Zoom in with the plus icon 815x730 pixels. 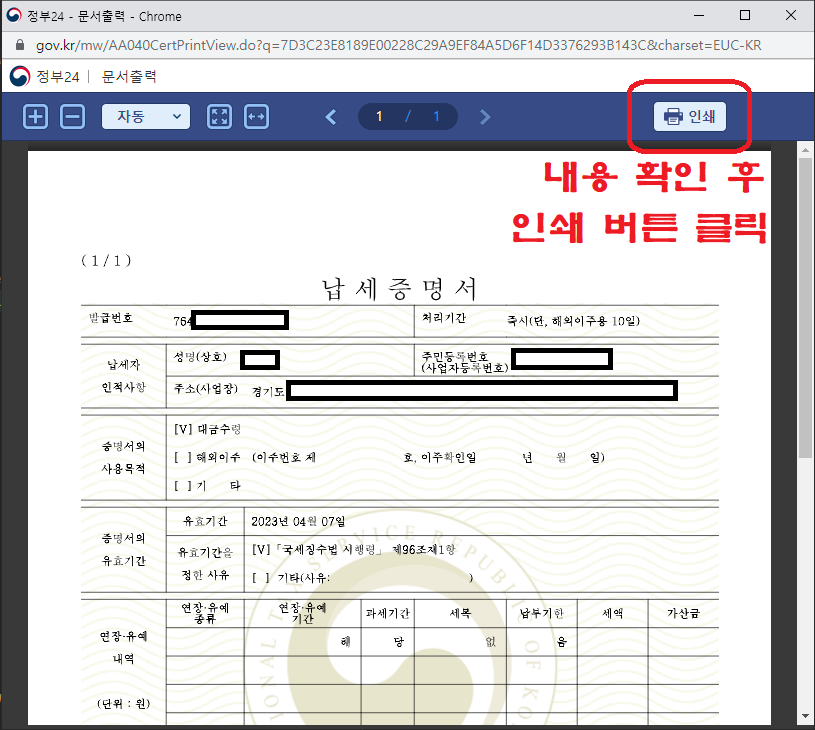tap(35, 116)
